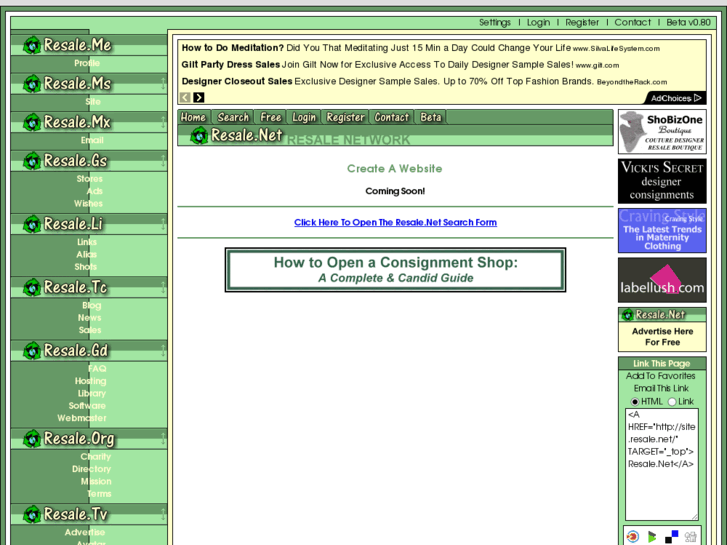The height and width of the screenshot is (545, 727).
Task: Click the Gilt Party Dress Sales ad
Action: (x=400, y=65)
